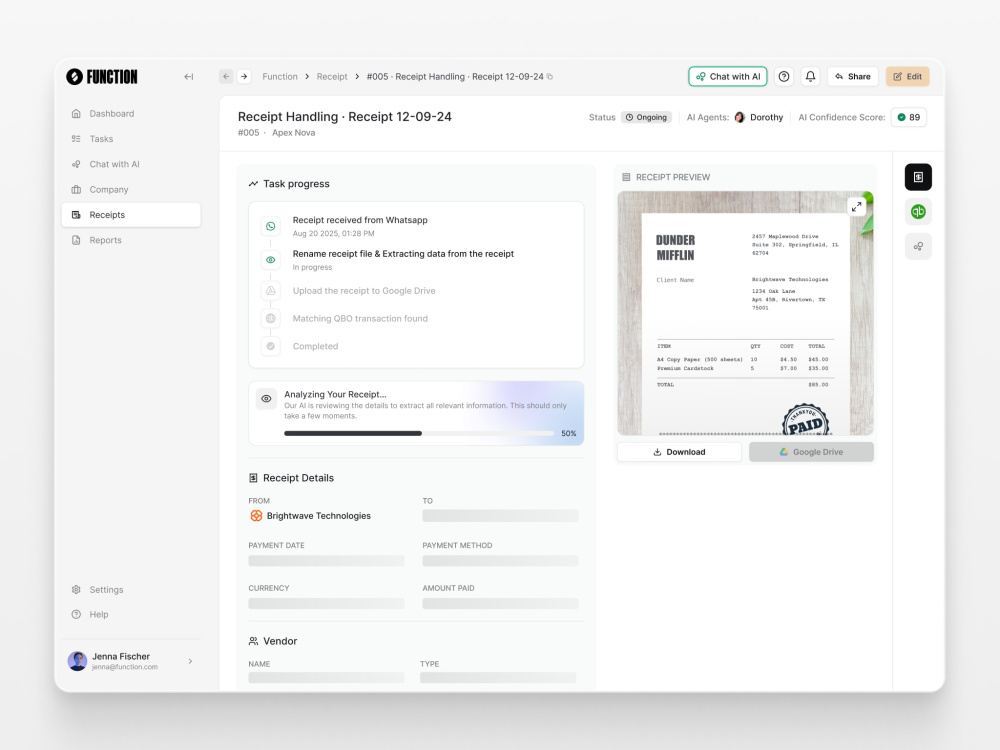This screenshot has height=750, width=1000.
Task: Click the receipt preview image
Action: click(x=746, y=313)
